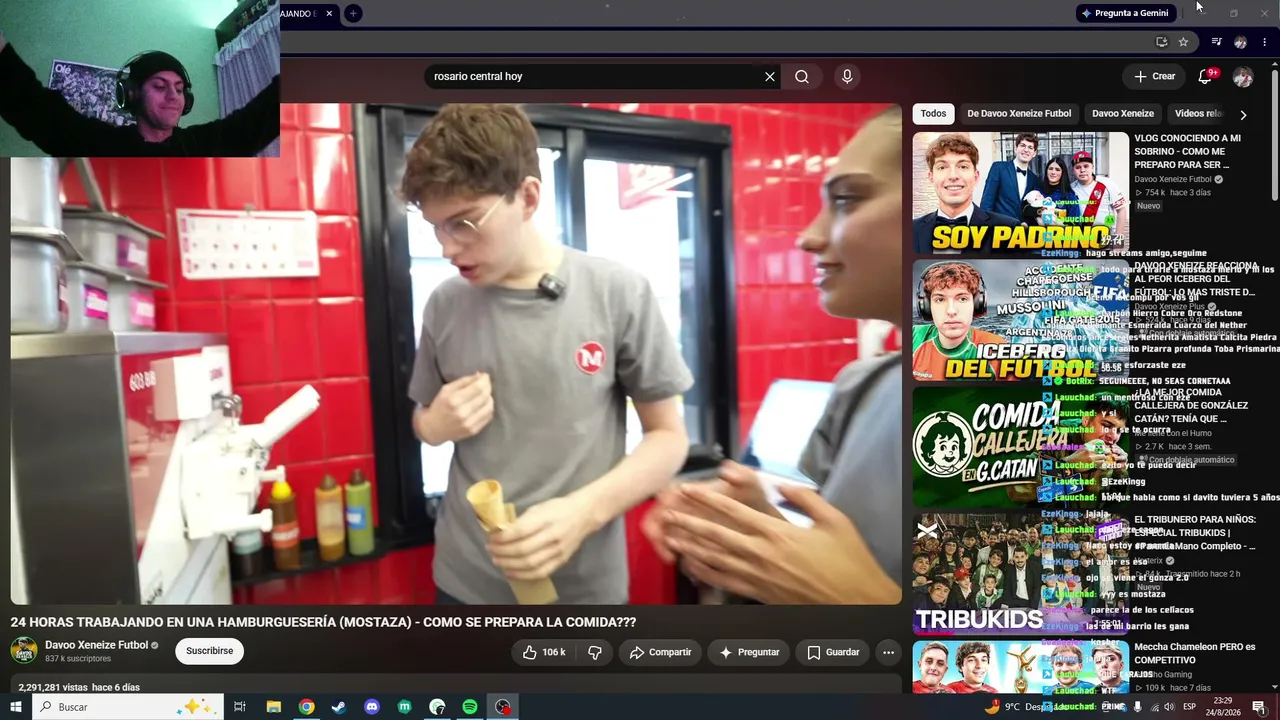
Task: Share the video via Compartir
Action: [x=659, y=652]
